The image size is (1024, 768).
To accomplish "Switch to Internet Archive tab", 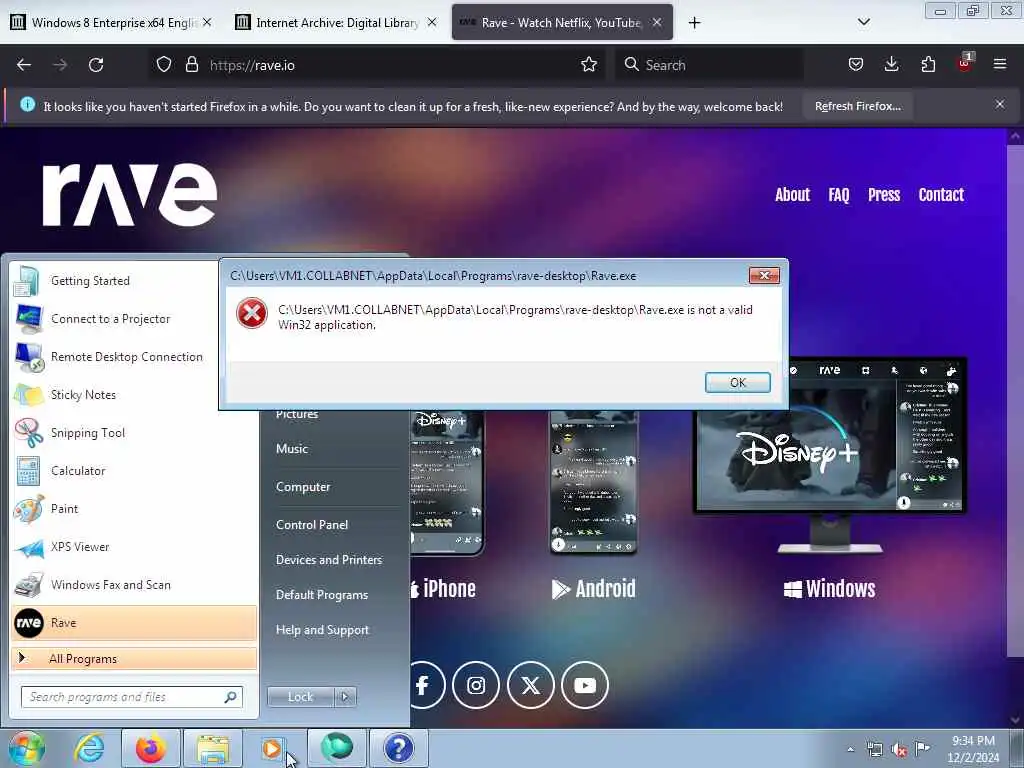I will point(336,22).
